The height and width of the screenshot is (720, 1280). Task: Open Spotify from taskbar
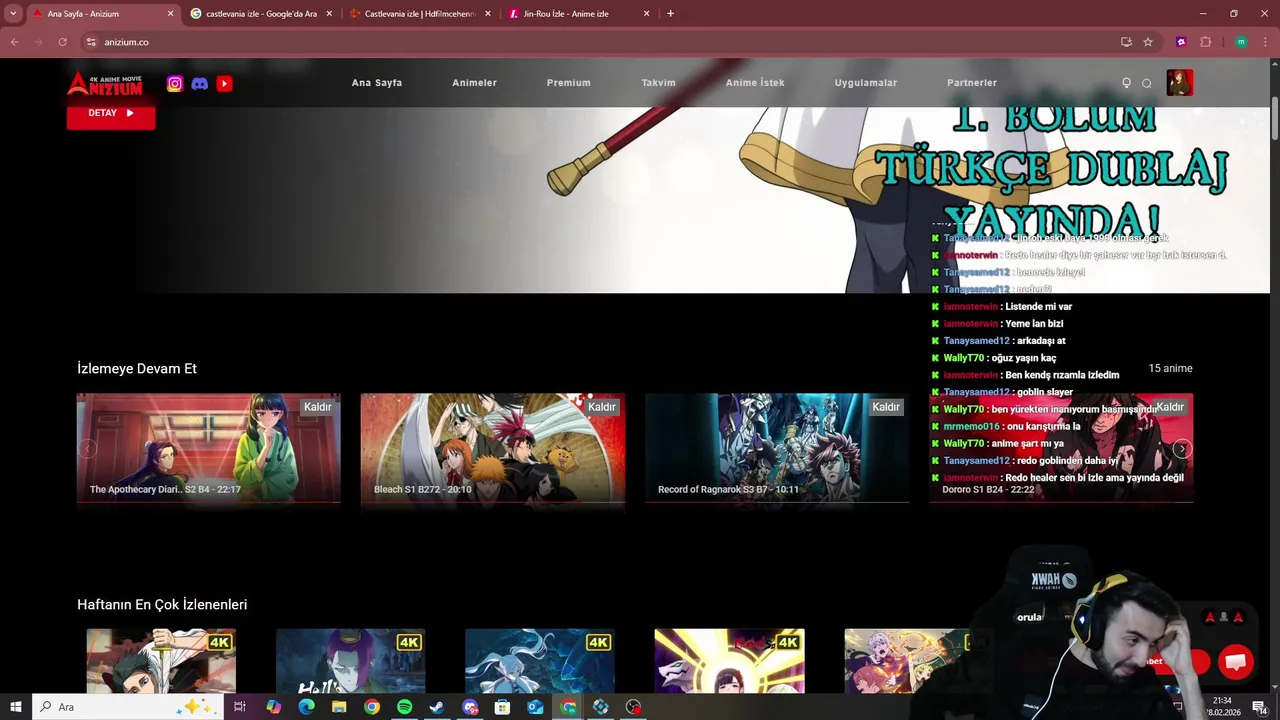coord(404,707)
